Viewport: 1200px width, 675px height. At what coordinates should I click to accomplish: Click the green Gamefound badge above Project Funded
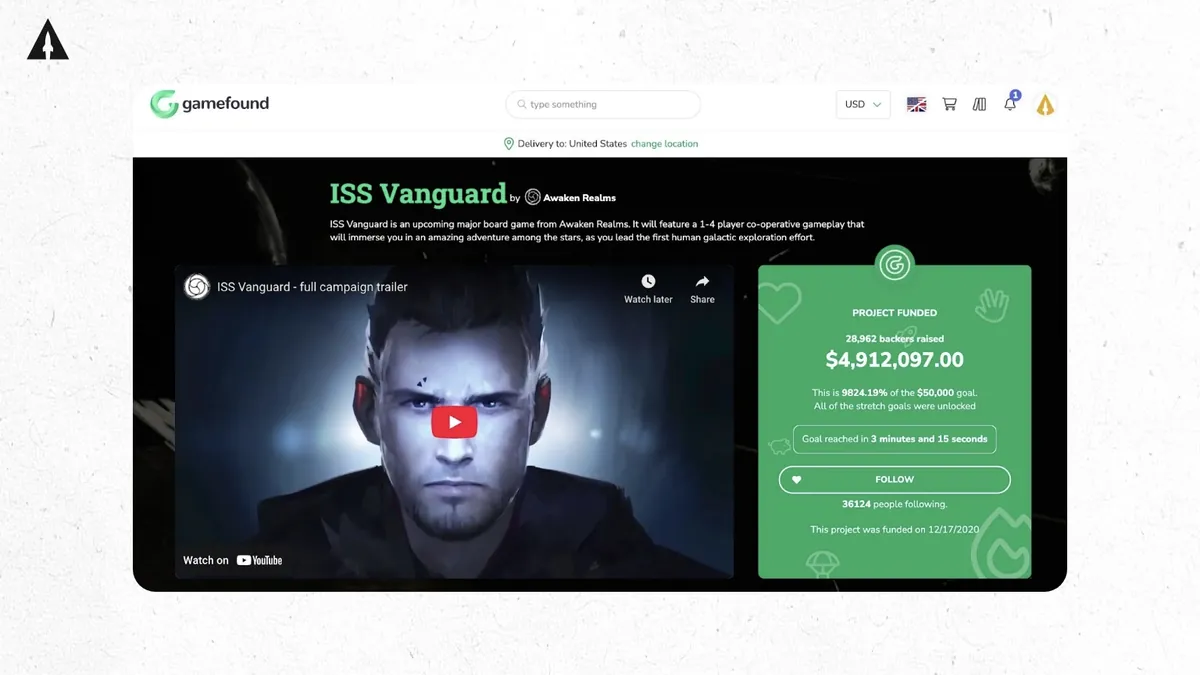[894, 265]
